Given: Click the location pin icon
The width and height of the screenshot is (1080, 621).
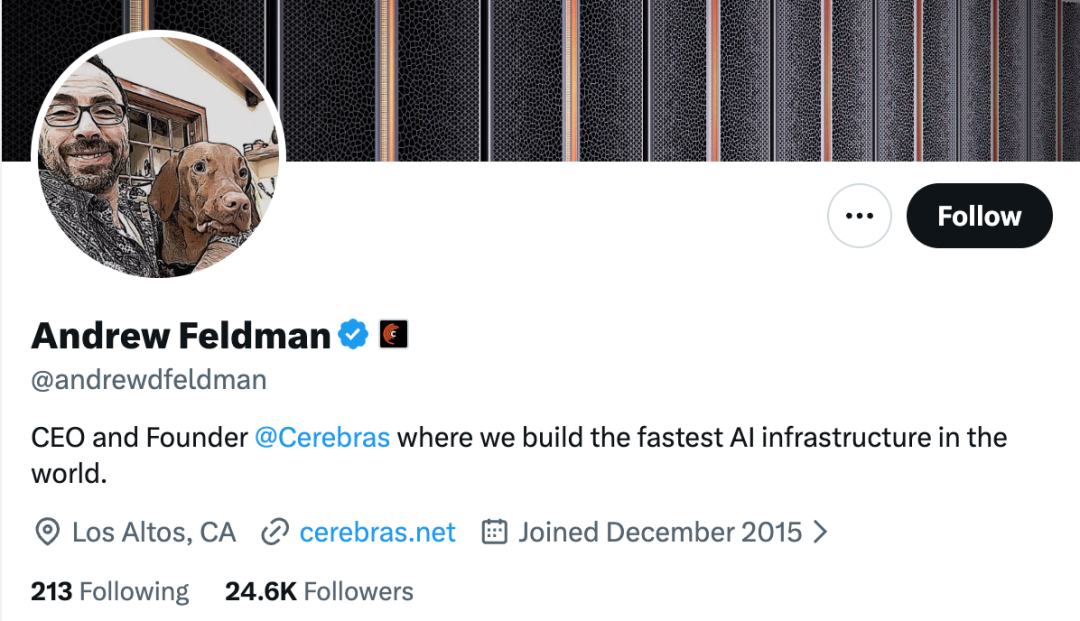Looking at the screenshot, I should 47,532.
